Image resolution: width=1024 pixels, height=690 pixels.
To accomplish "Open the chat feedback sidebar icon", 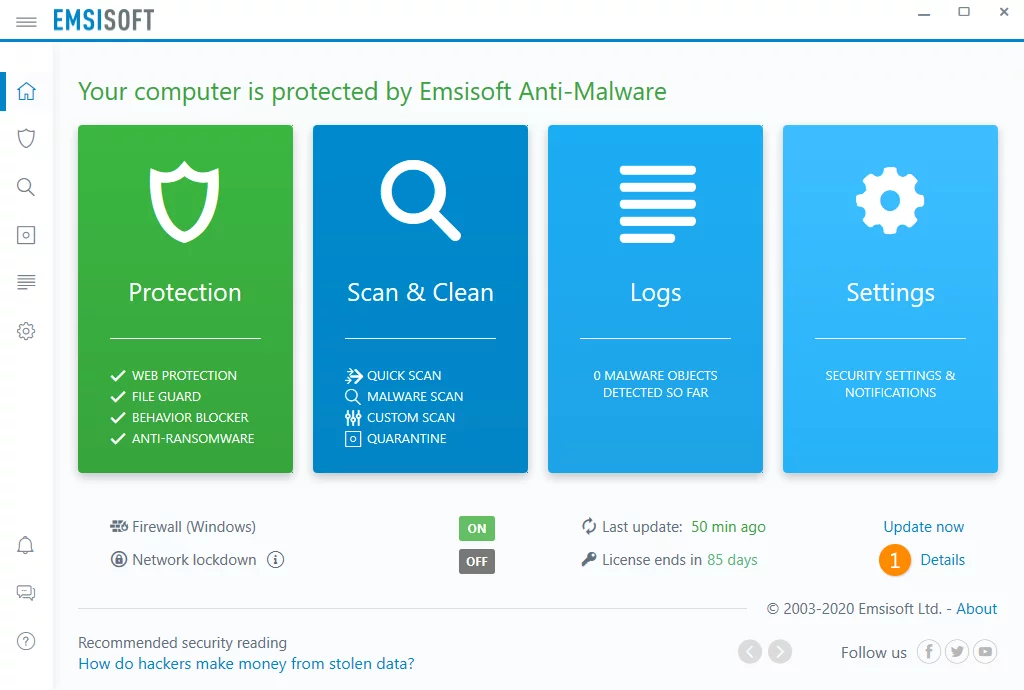I will [x=25, y=593].
